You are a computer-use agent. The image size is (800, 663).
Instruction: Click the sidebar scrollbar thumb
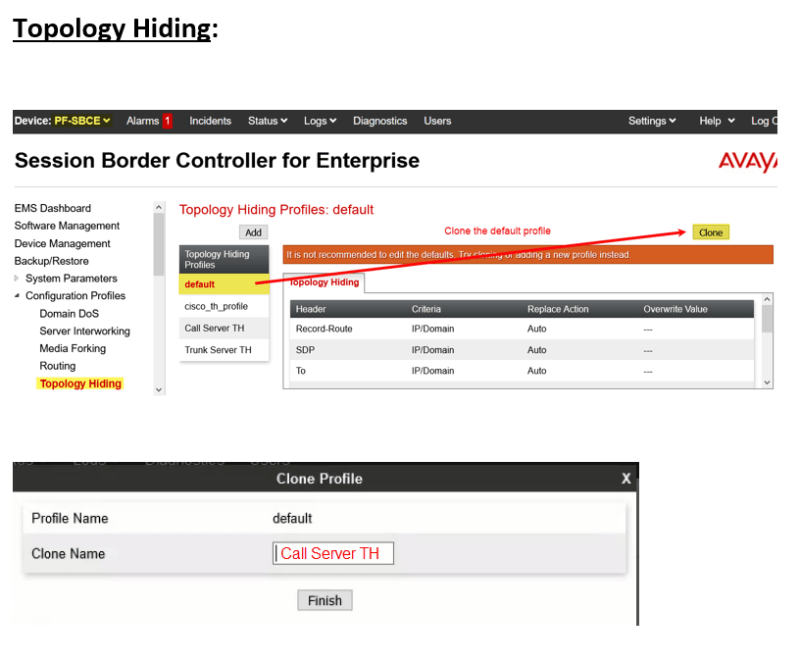[x=159, y=244]
